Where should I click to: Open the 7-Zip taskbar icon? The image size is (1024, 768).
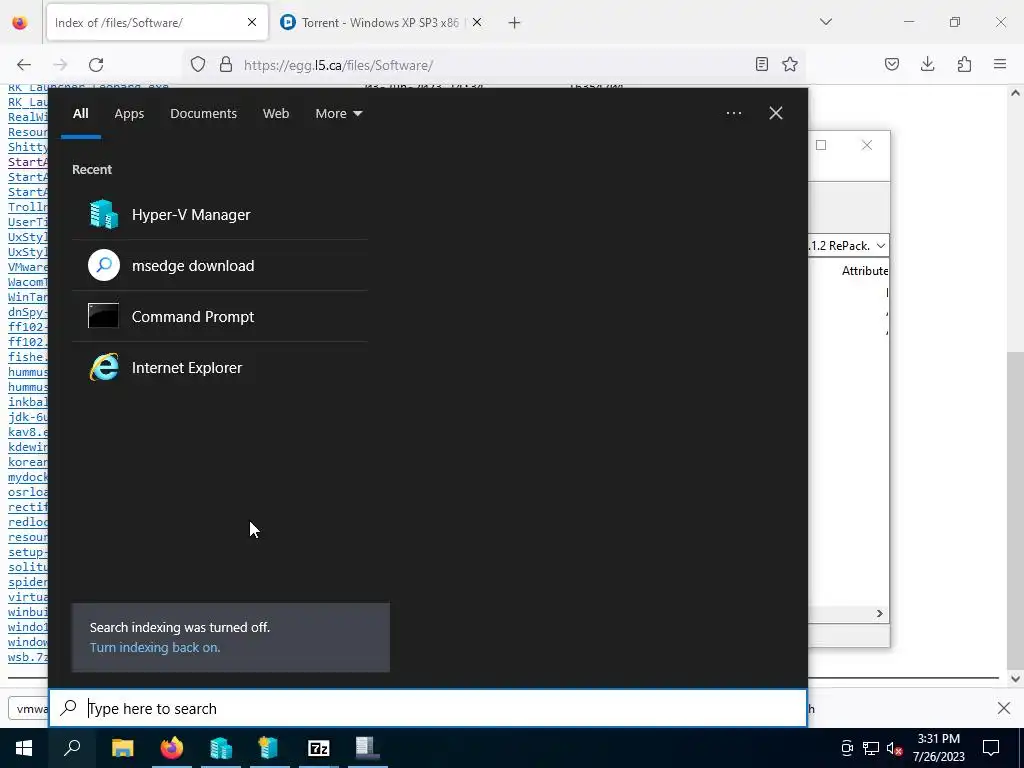tap(319, 748)
